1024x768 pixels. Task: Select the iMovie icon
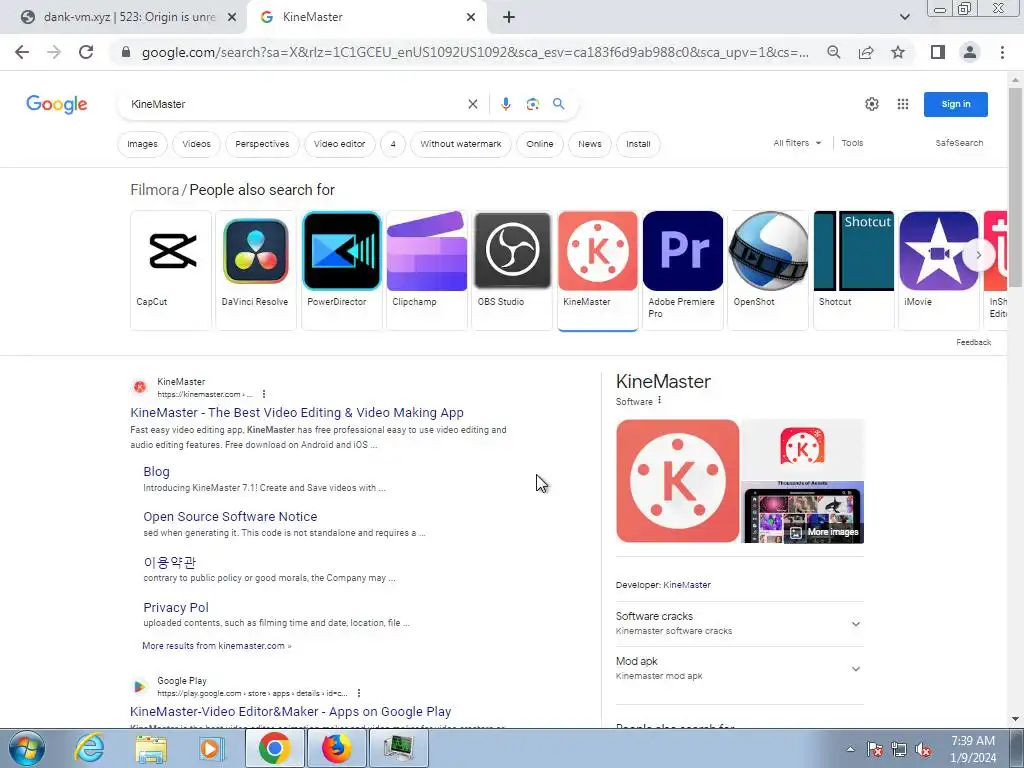(938, 251)
